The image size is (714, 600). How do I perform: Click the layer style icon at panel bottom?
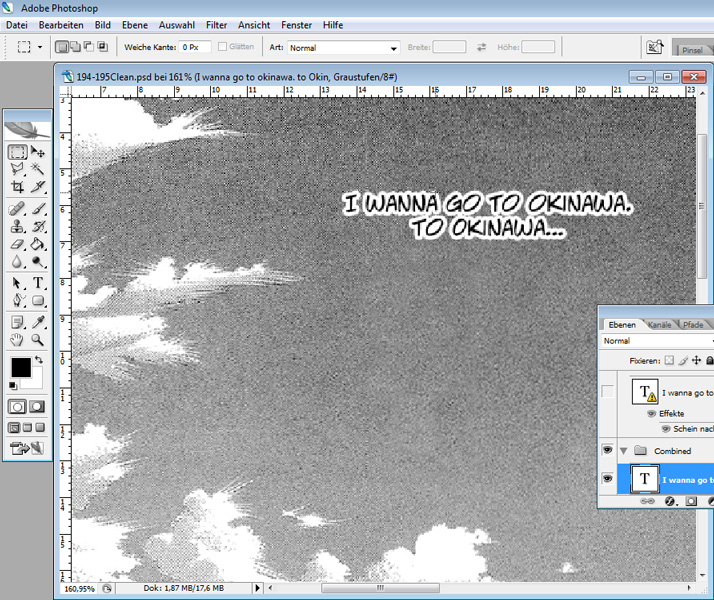point(670,501)
